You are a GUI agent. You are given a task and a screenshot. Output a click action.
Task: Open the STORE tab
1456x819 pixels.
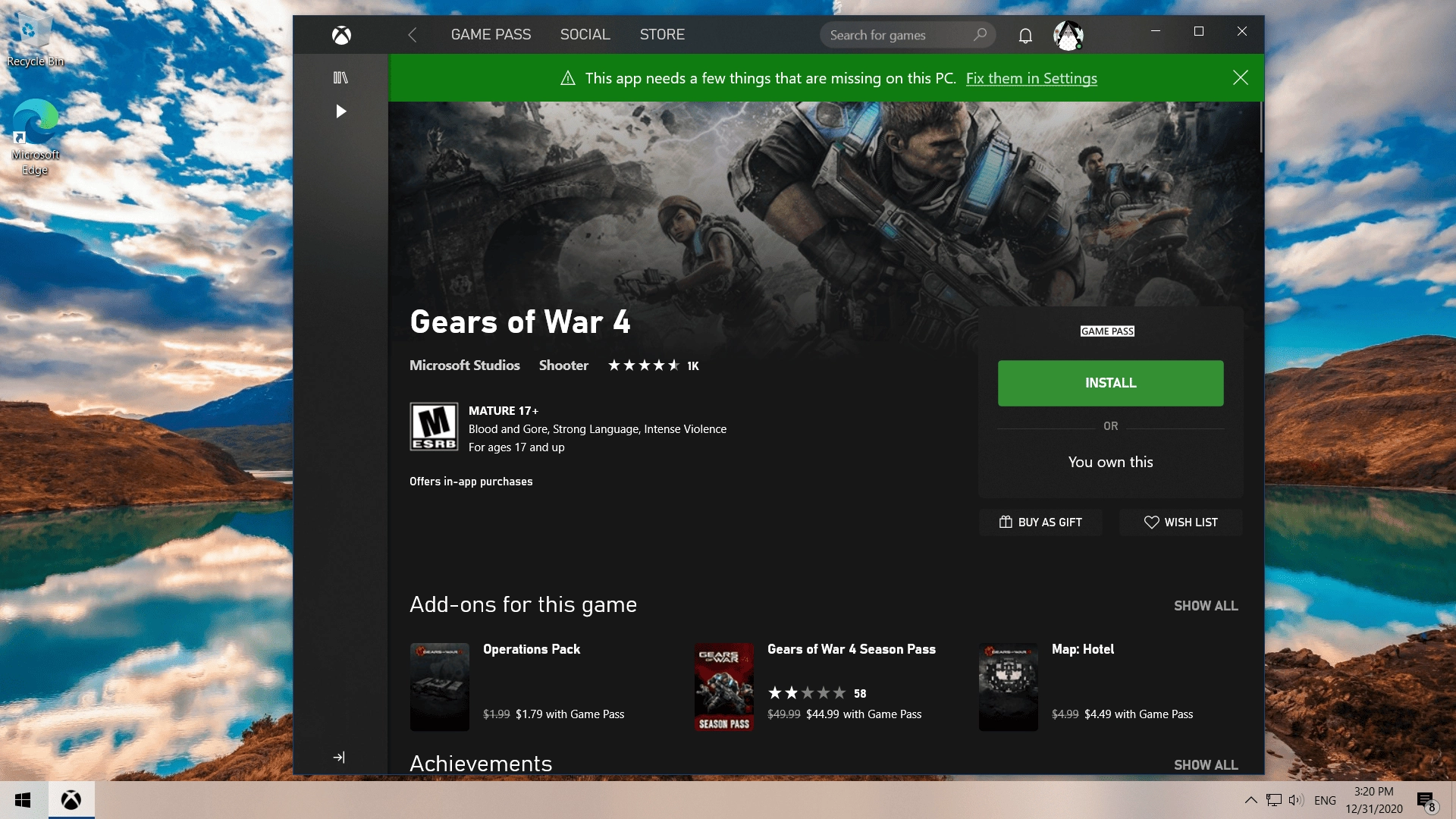click(x=662, y=35)
